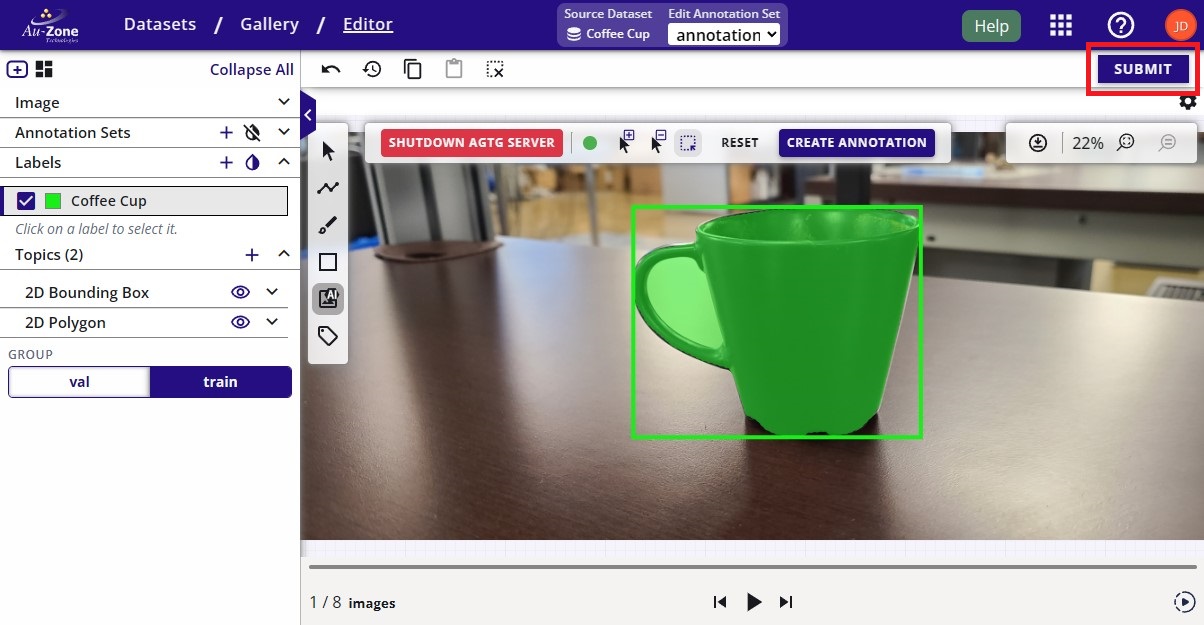1204x625 pixels.
Task: Collapse the Topics section
Action: point(284,254)
